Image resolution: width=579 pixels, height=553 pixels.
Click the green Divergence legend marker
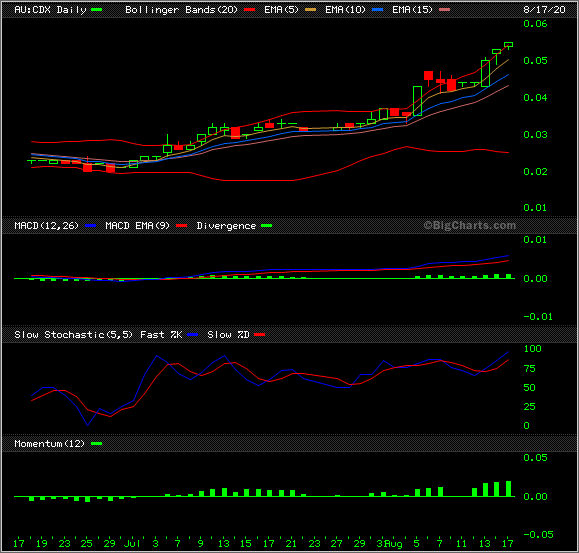coord(267,226)
